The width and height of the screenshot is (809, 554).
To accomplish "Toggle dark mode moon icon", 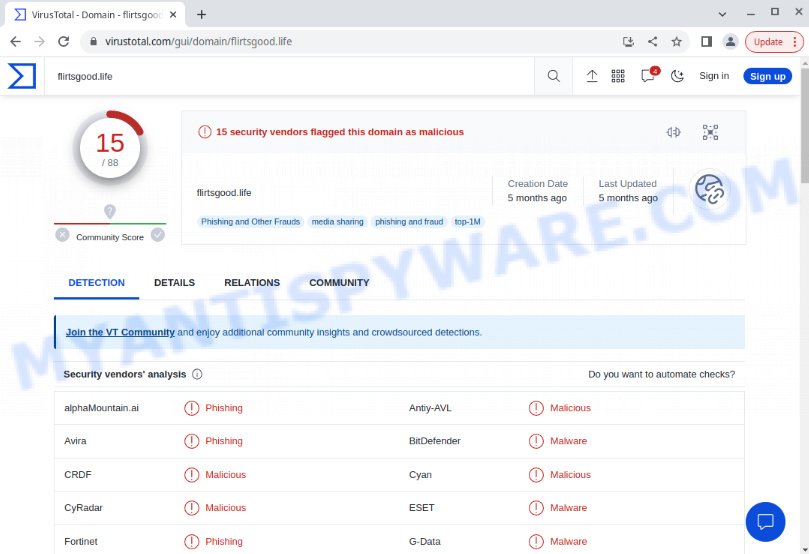I will tap(677, 76).
